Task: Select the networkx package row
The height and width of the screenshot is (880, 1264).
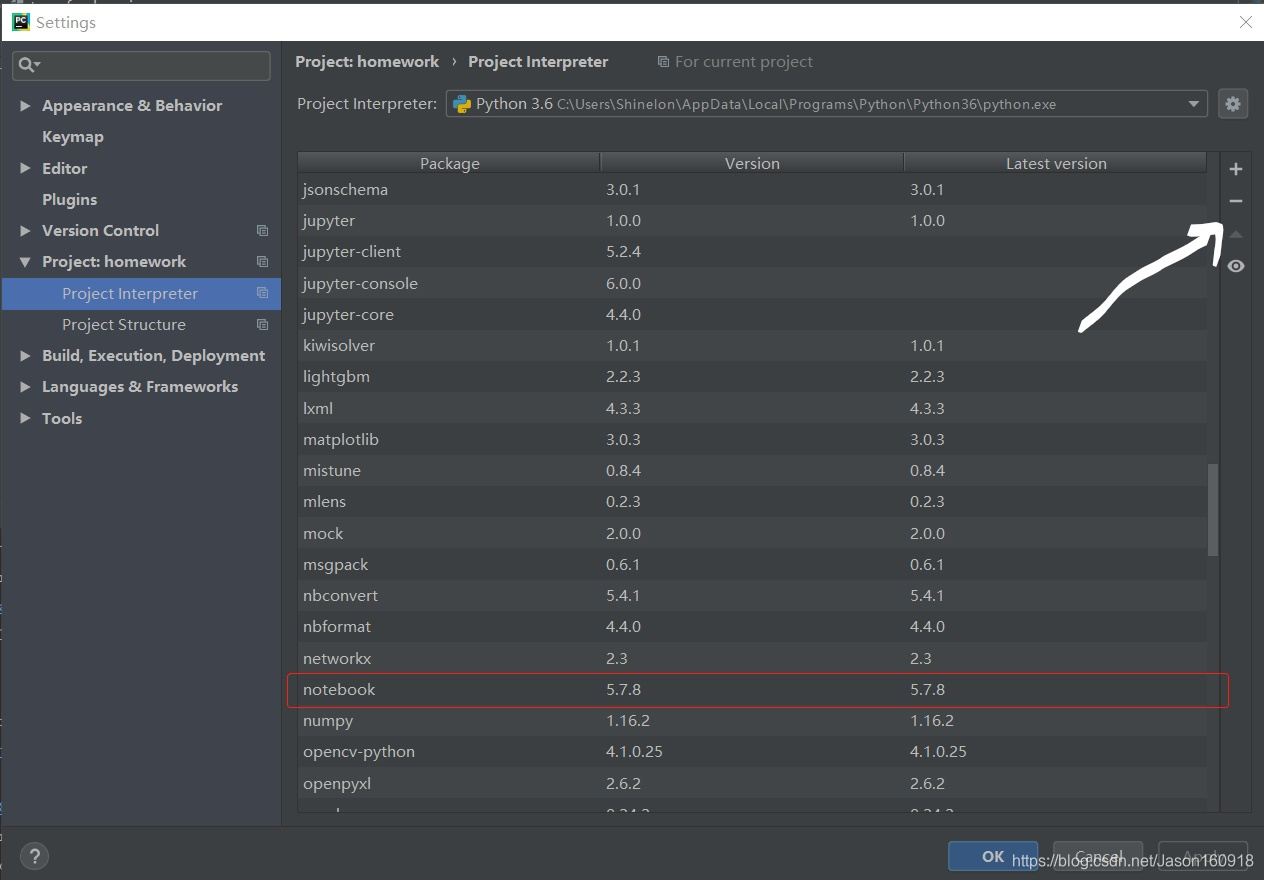Action: (x=752, y=659)
